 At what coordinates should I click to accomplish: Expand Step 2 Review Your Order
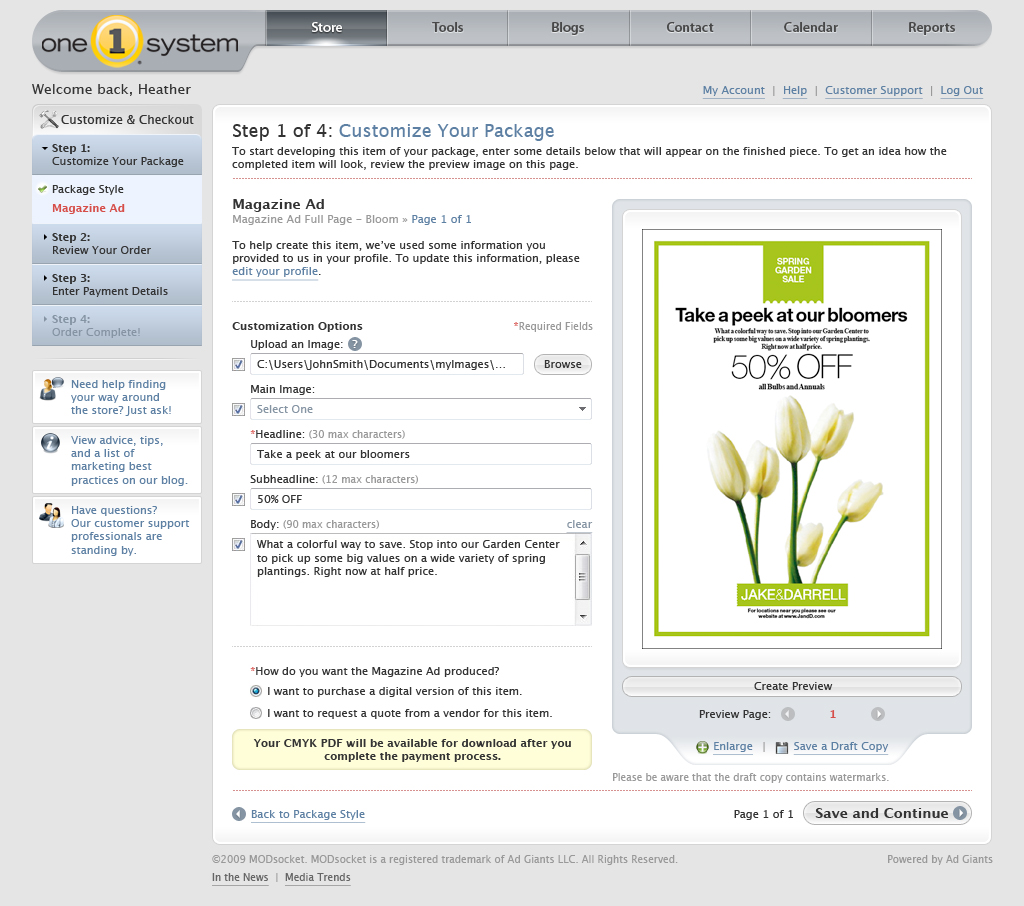tap(117, 244)
